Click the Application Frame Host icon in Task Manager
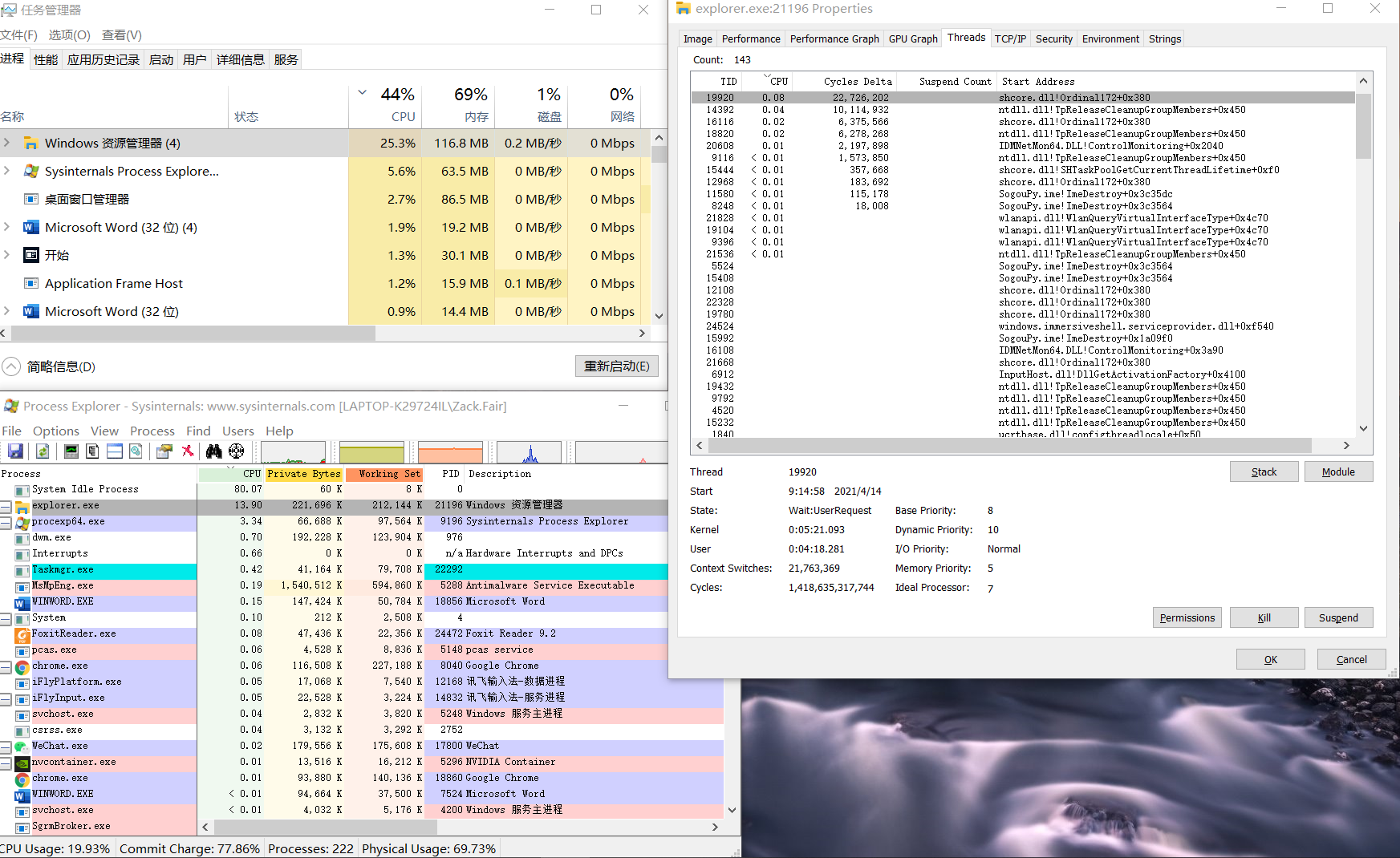1400x858 pixels. point(30,284)
